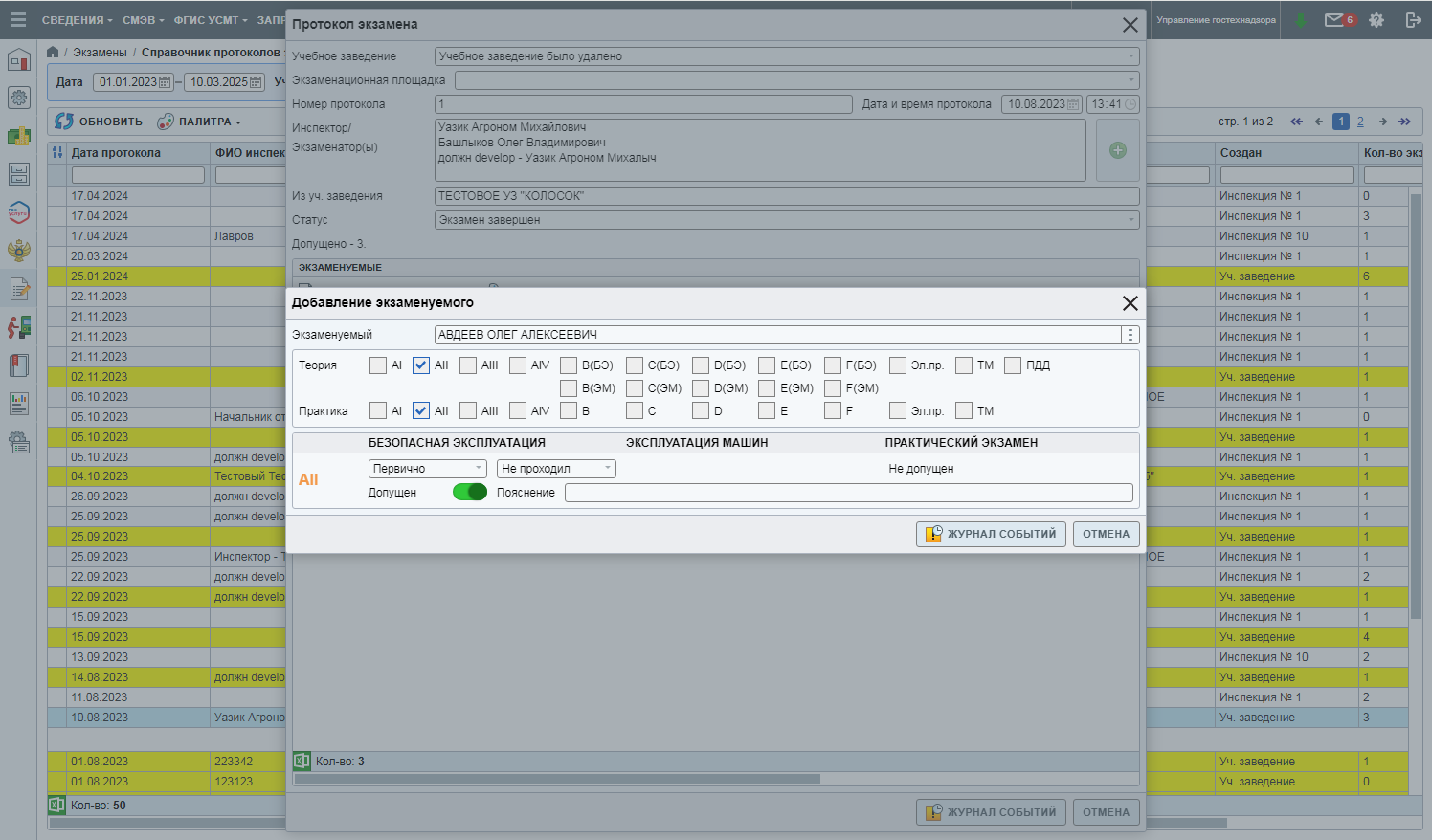This screenshot has width=1432, height=840.
Task: Click the Пояснение input field
Action: (x=849, y=493)
